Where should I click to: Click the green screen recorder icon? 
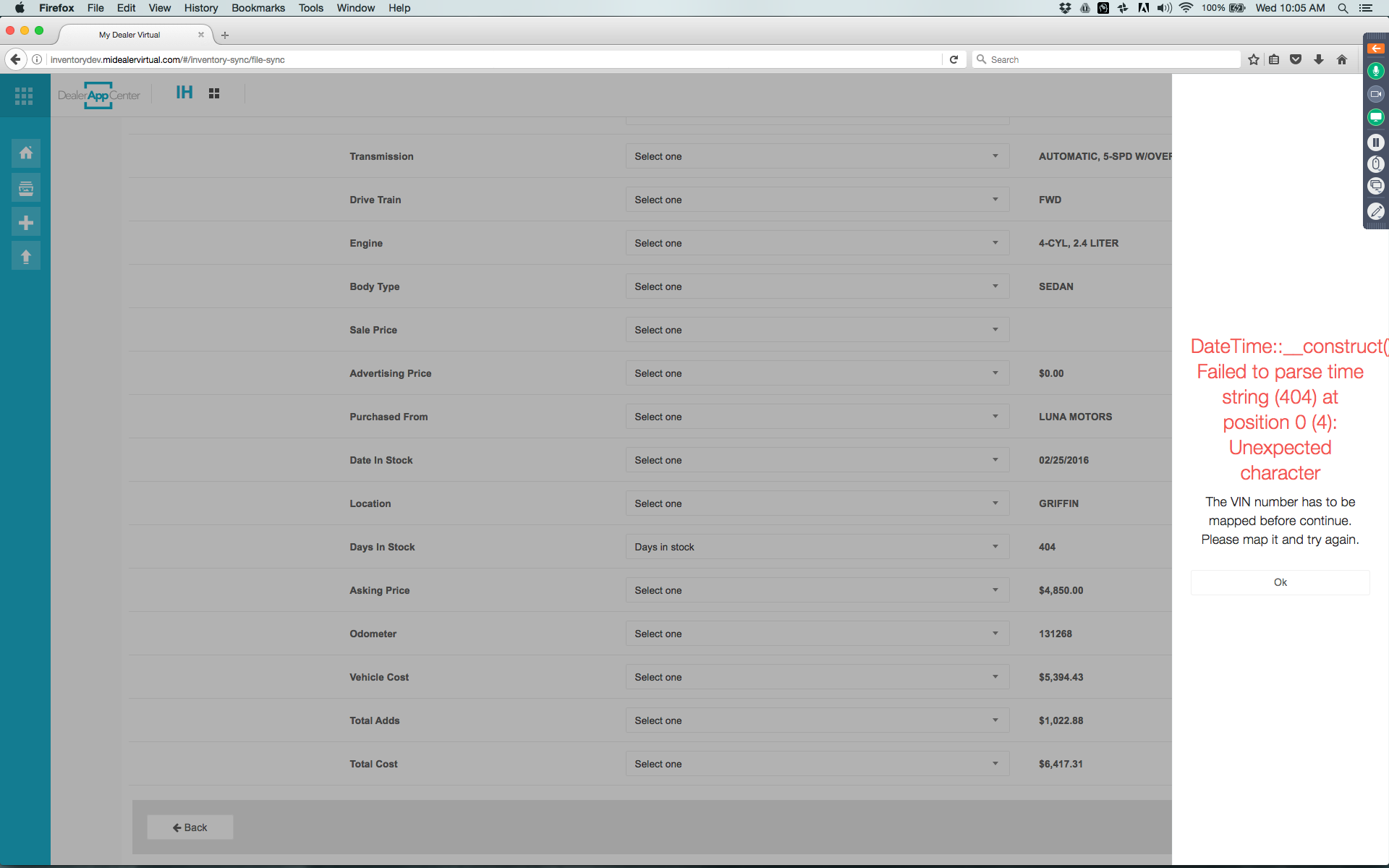coord(1376,117)
